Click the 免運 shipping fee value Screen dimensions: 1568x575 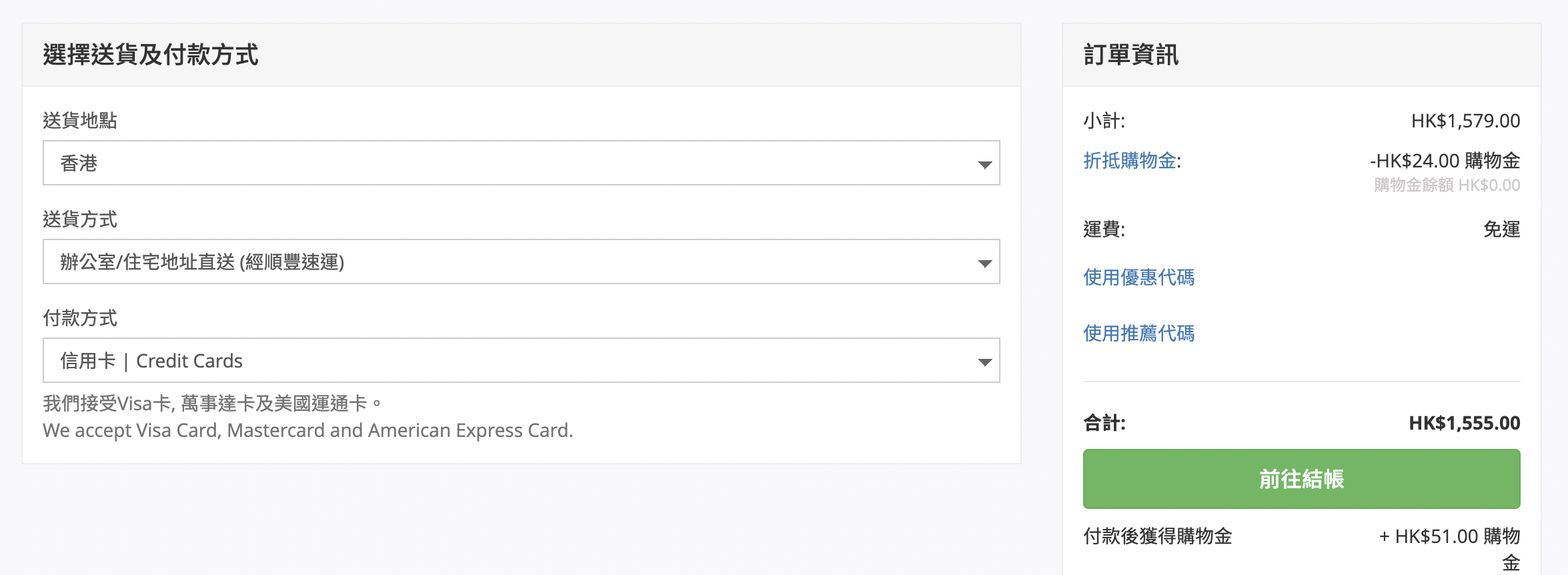(x=1501, y=229)
